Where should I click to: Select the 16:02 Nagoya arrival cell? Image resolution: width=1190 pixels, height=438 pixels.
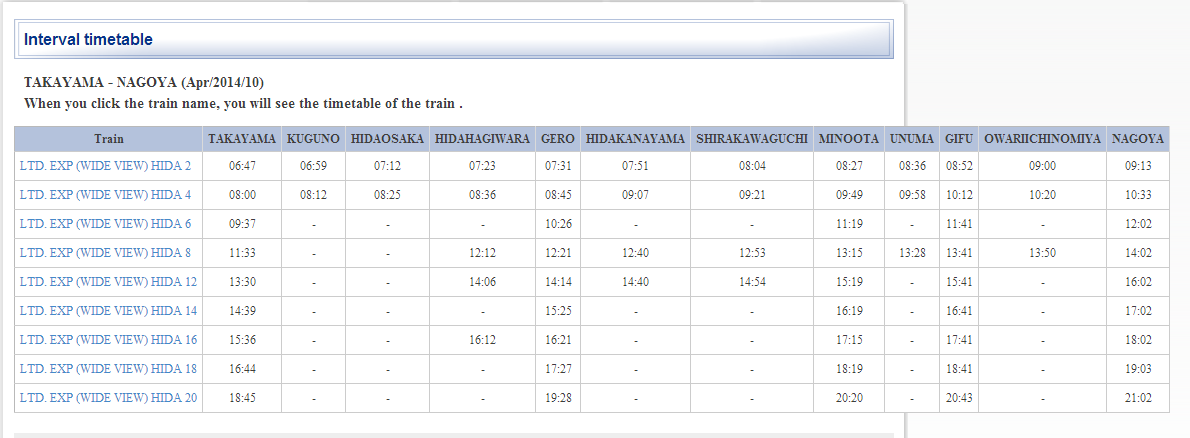(1138, 282)
